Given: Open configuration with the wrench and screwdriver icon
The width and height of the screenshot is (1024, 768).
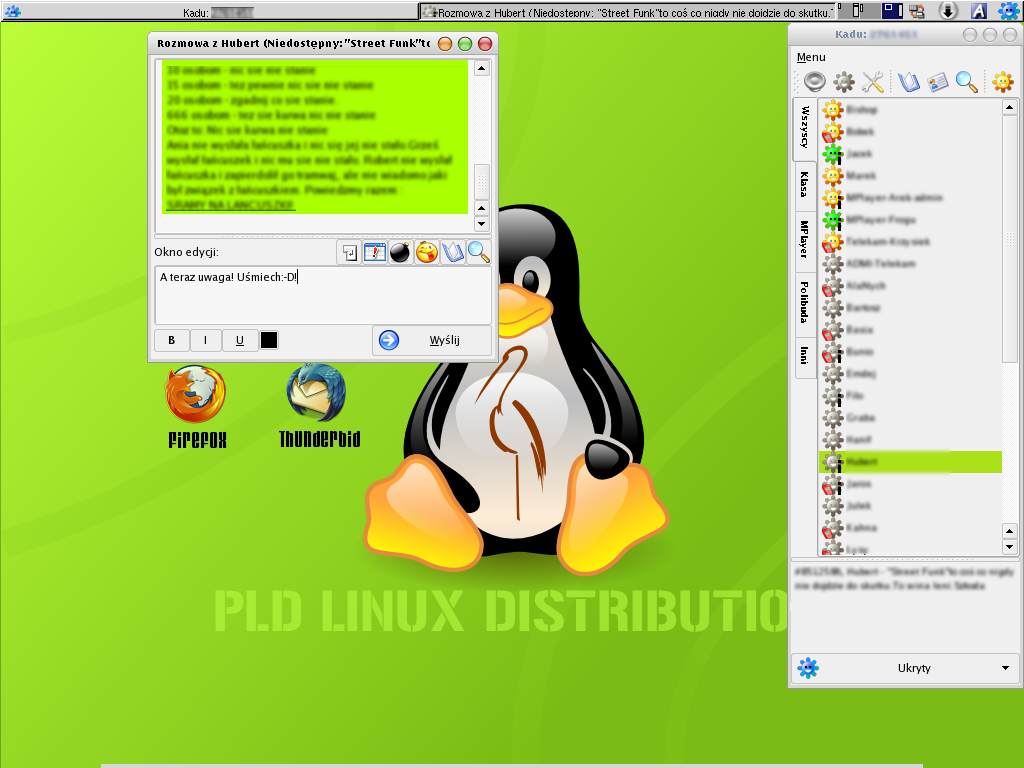Looking at the screenshot, I should pyautogui.click(x=872, y=82).
